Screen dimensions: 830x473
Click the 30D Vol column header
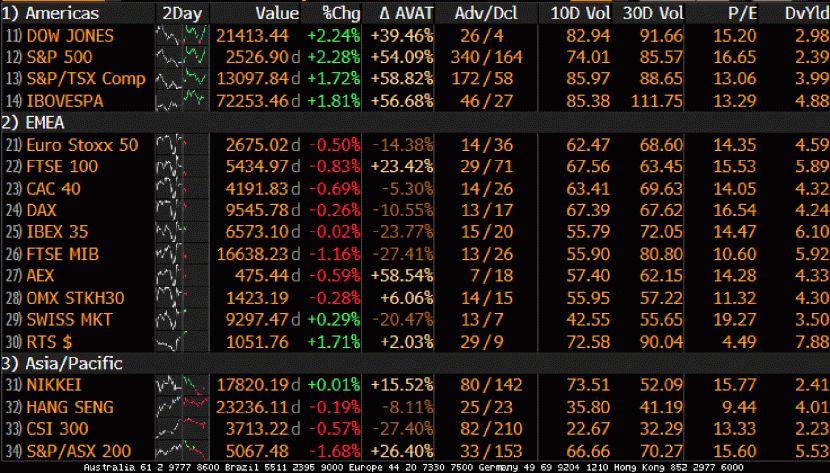click(x=653, y=13)
